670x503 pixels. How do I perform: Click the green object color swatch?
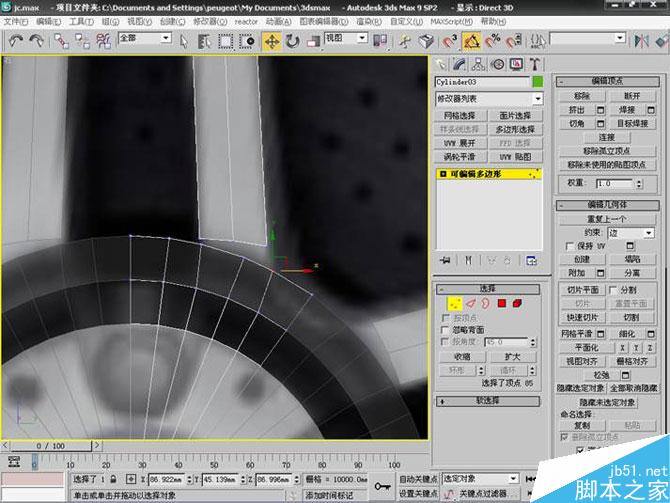pyautogui.click(x=537, y=81)
